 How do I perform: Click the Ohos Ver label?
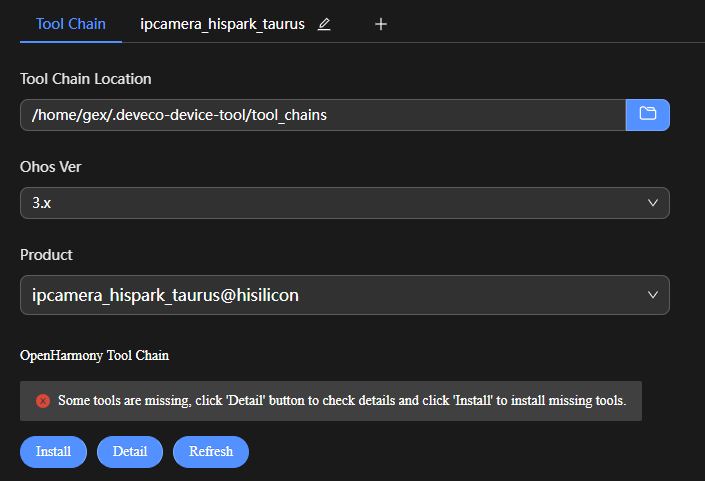pos(51,167)
